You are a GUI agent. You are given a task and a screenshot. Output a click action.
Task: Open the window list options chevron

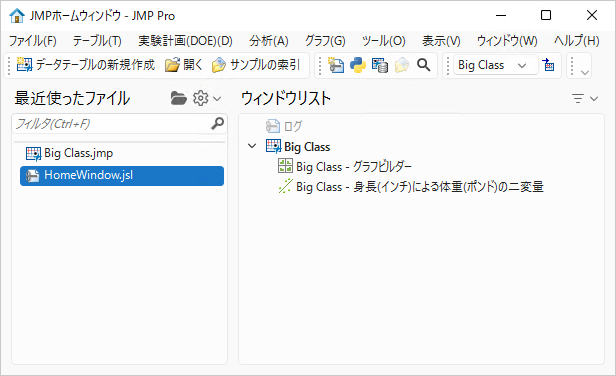(x=594, y=99)
